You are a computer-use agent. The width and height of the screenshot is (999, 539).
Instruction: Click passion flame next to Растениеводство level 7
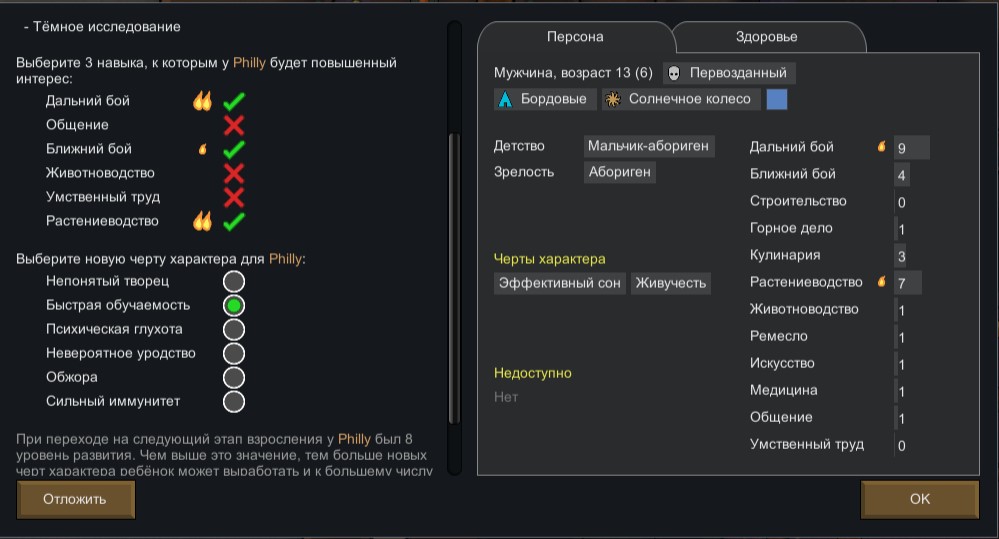882,282
